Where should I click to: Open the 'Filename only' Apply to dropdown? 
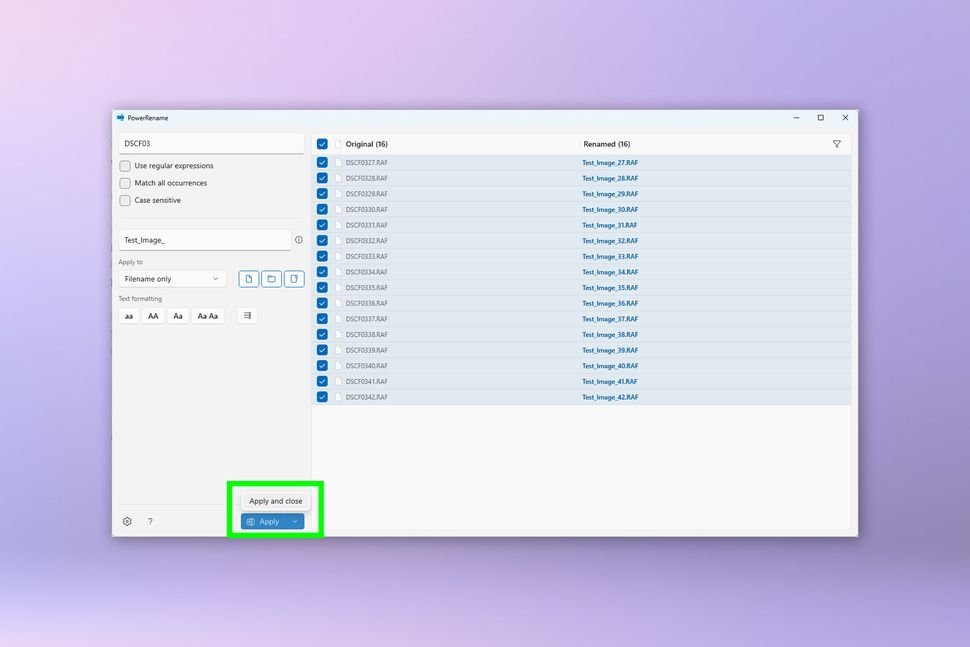click(x=171, y=278)
